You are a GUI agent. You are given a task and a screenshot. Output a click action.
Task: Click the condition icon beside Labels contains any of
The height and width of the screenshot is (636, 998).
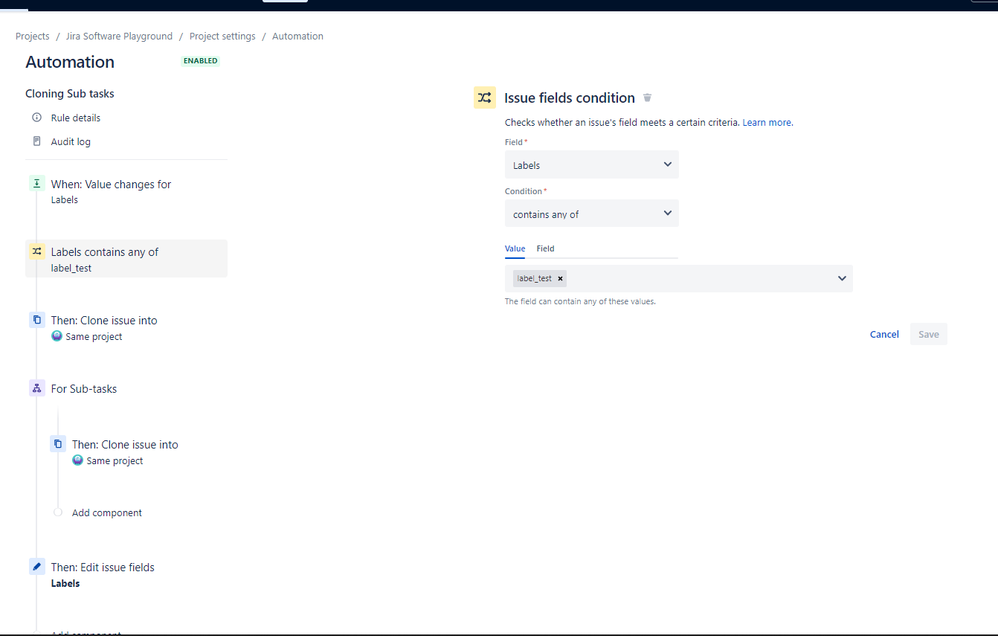[37, 251]
